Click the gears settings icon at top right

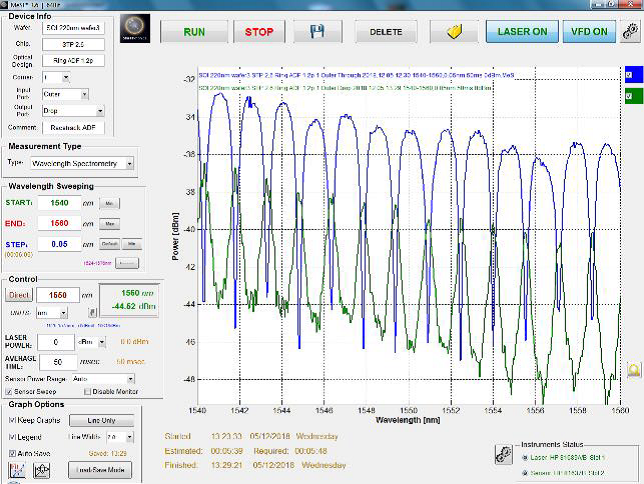pos(630,31)
